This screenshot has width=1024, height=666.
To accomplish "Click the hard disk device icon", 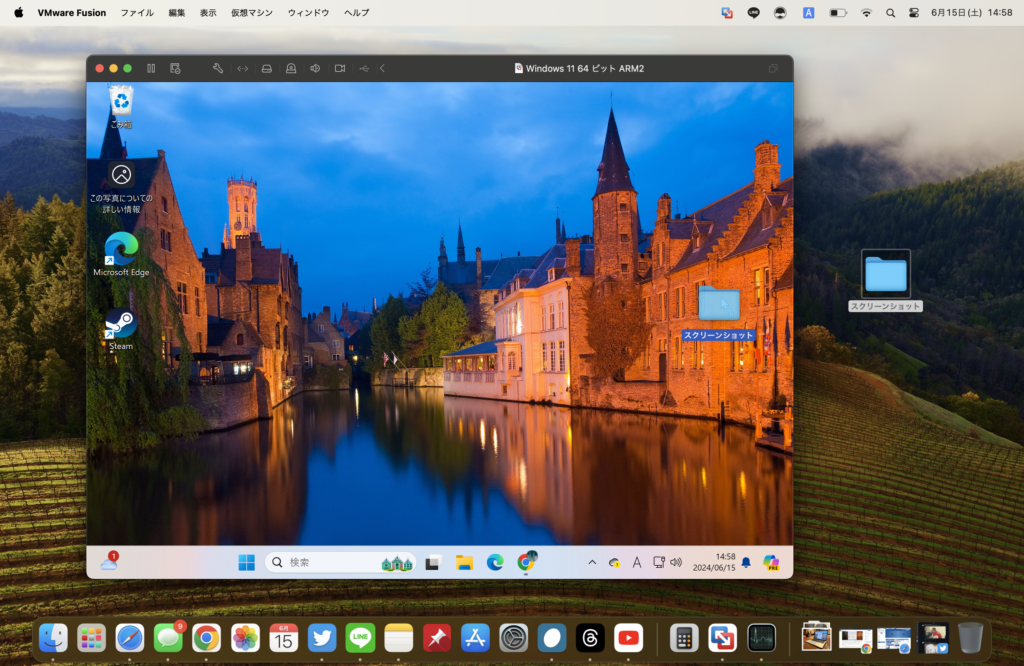I will [x=266, y=68].
